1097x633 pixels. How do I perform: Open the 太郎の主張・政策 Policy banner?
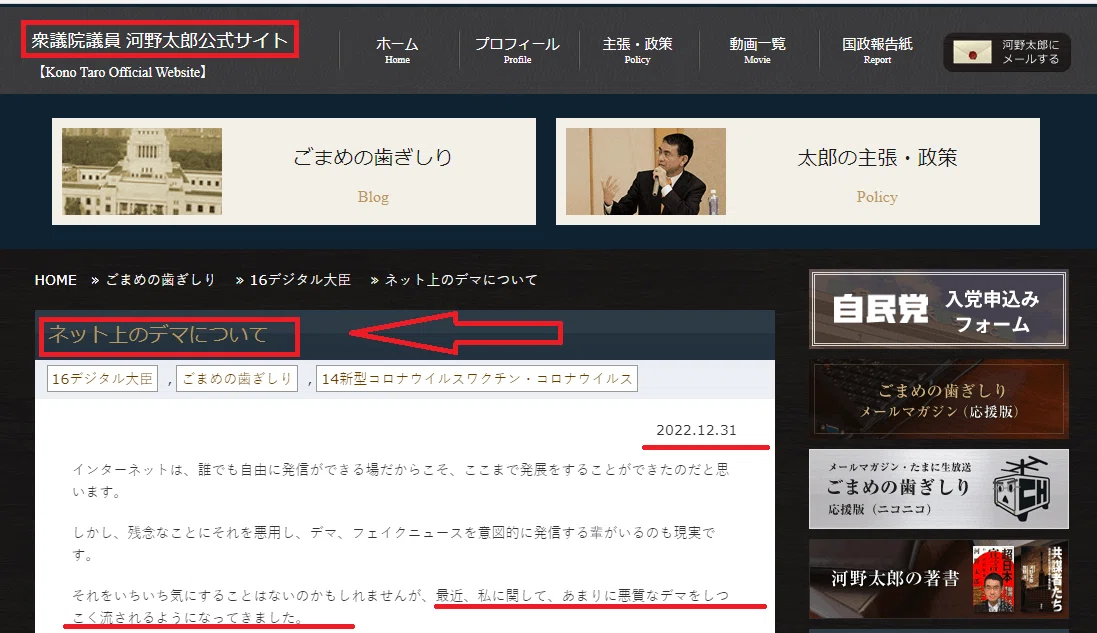[x=798, y=171]
